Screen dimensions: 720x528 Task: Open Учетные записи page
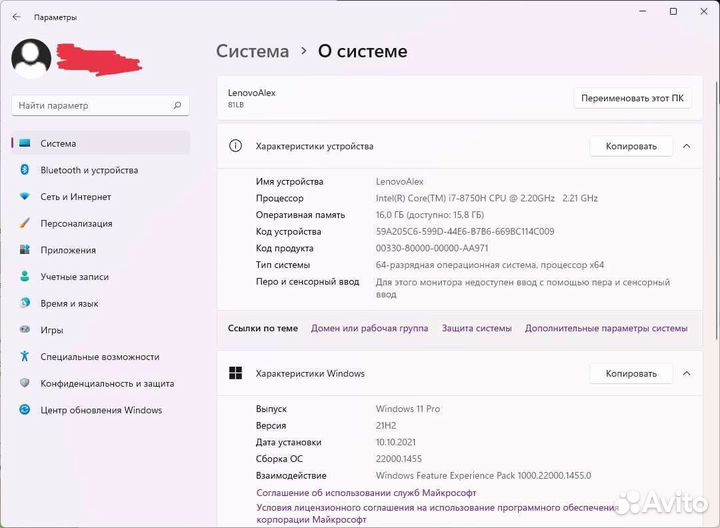click(101, 276)
